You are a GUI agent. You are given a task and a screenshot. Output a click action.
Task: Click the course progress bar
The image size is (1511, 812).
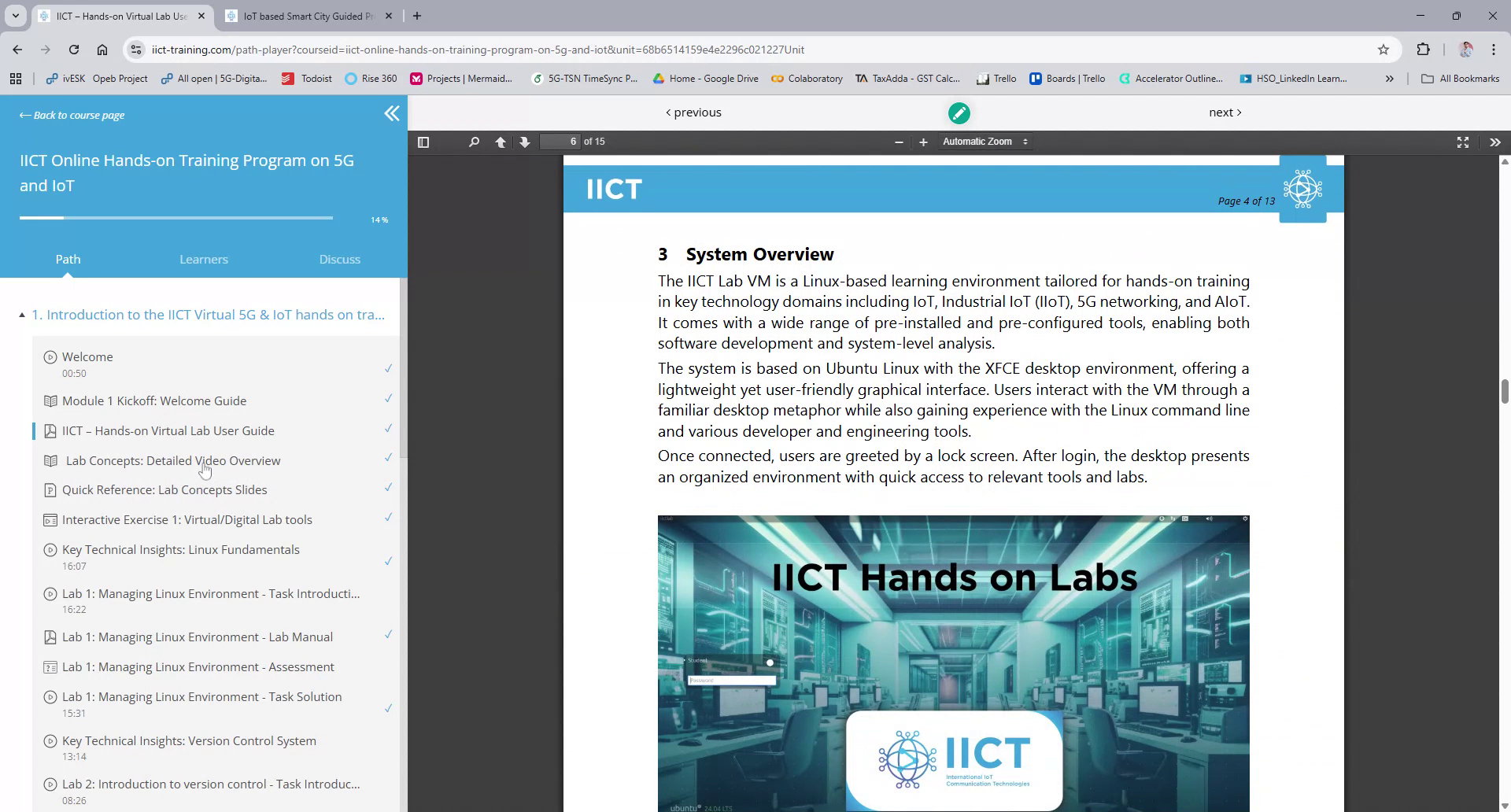176,218
